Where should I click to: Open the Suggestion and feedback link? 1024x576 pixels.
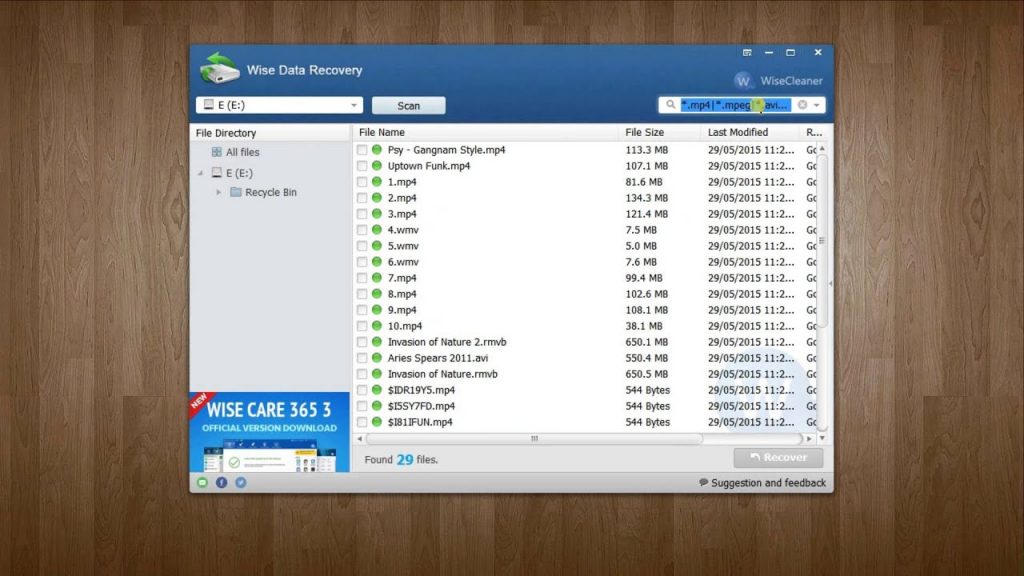click(768, 483)
